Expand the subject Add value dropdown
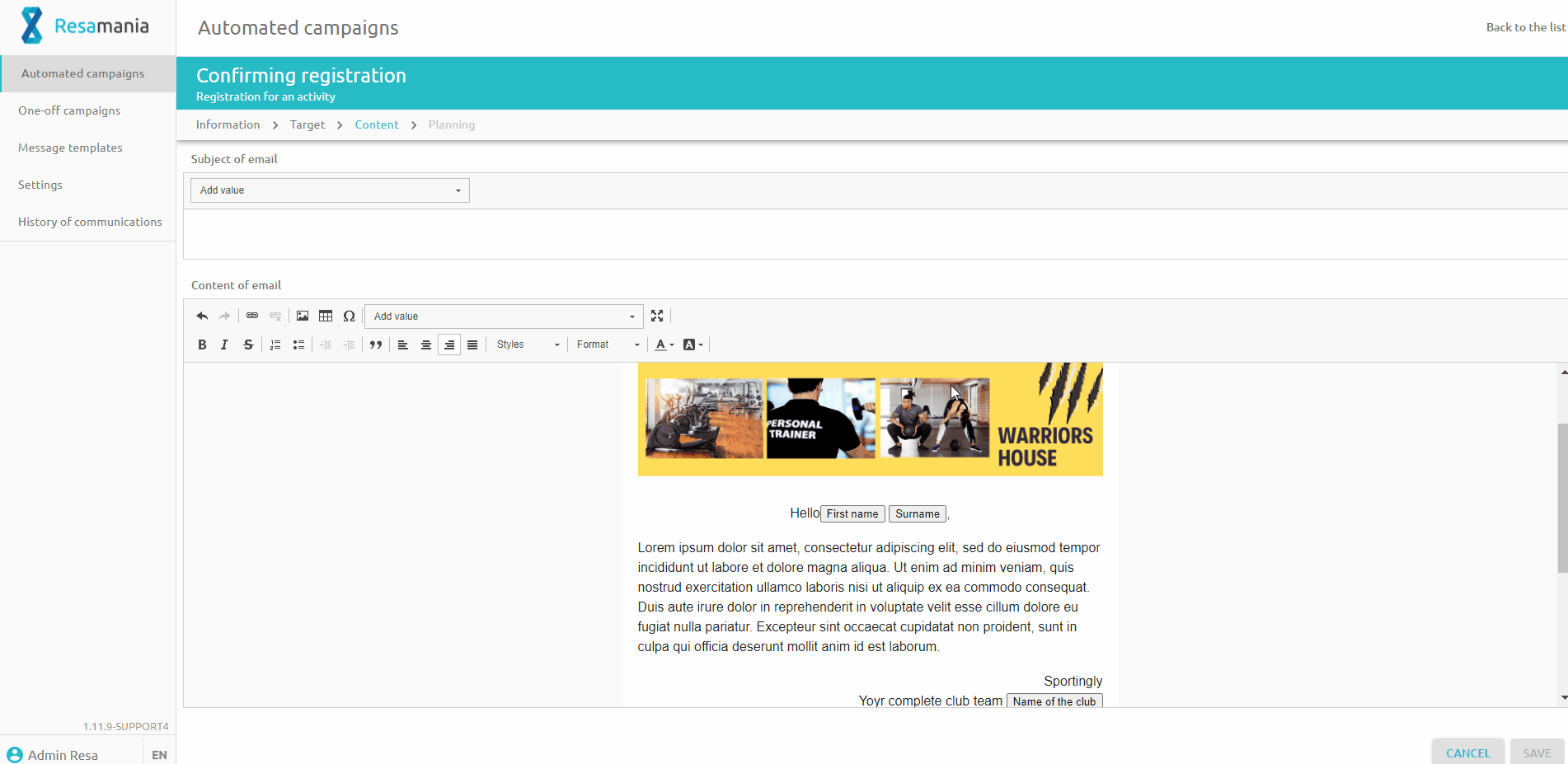This screenshot has height=764, width=1568. click(330, 190)
